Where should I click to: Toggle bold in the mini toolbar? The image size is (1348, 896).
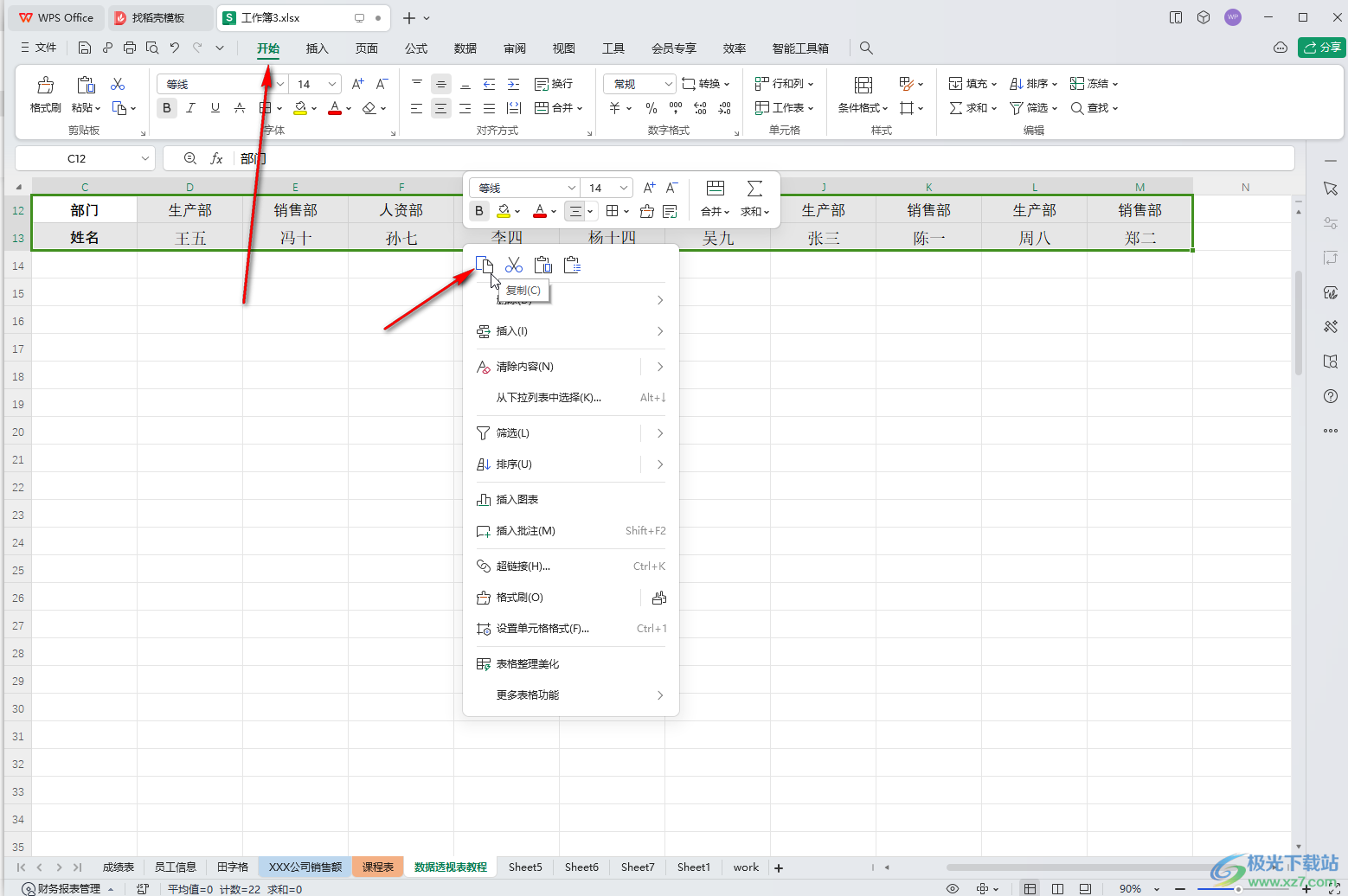point(479,211)
